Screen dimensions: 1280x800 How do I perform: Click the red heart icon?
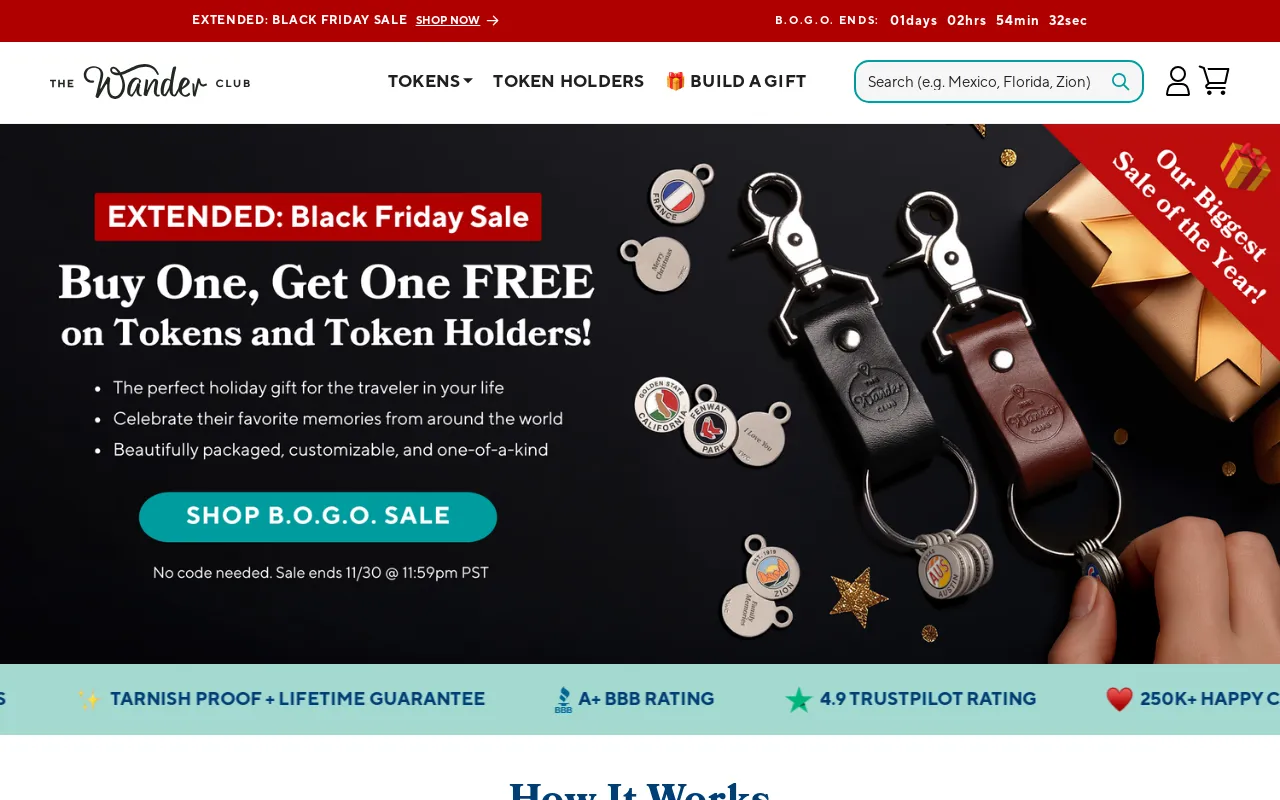(1119, 699)
